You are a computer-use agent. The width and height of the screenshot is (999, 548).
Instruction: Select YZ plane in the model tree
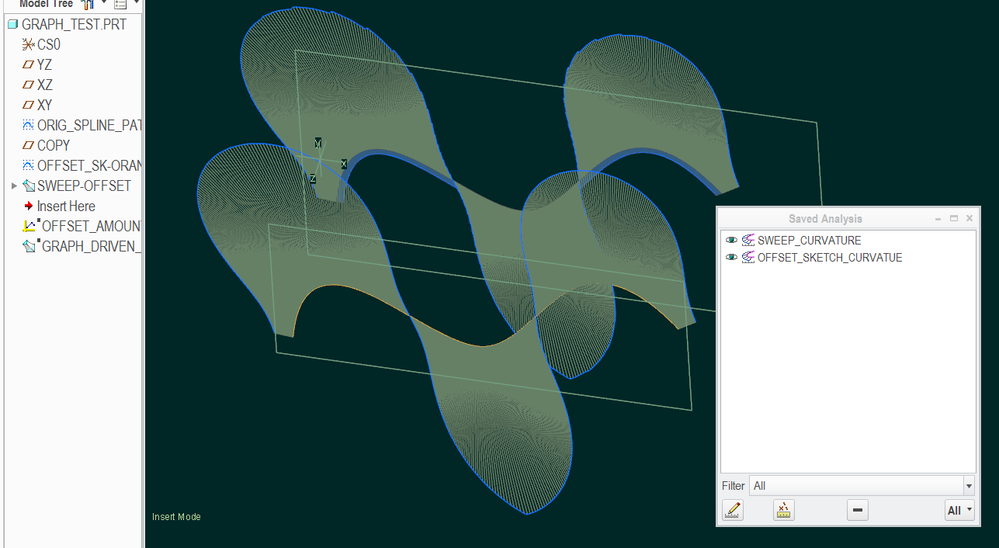(x=45, y=64)
